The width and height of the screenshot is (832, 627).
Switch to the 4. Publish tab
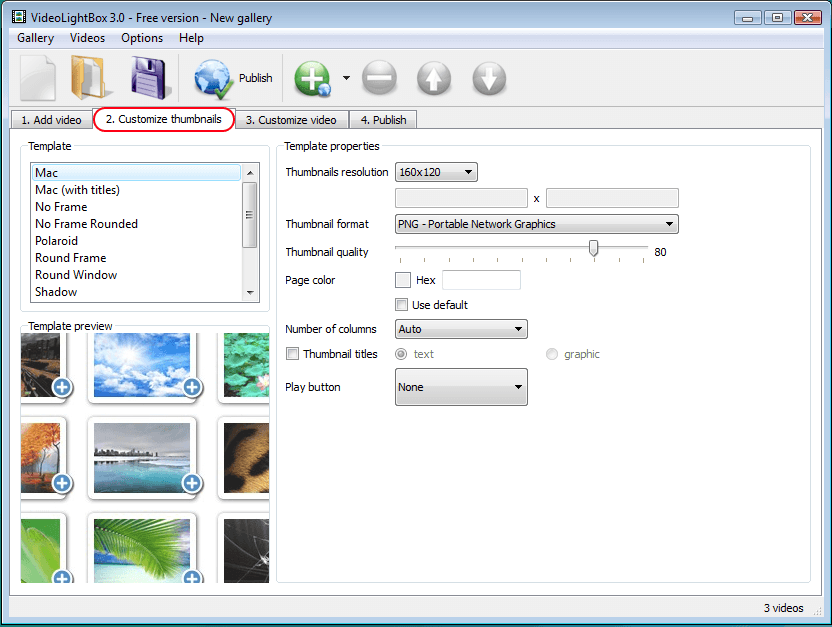coord(384,120)
